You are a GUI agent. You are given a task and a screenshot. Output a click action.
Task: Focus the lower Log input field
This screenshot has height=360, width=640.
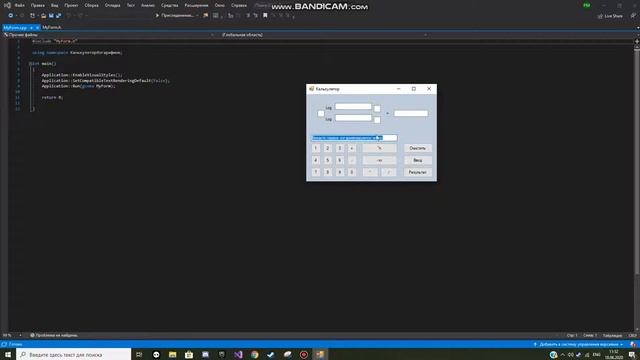point(353,118)
